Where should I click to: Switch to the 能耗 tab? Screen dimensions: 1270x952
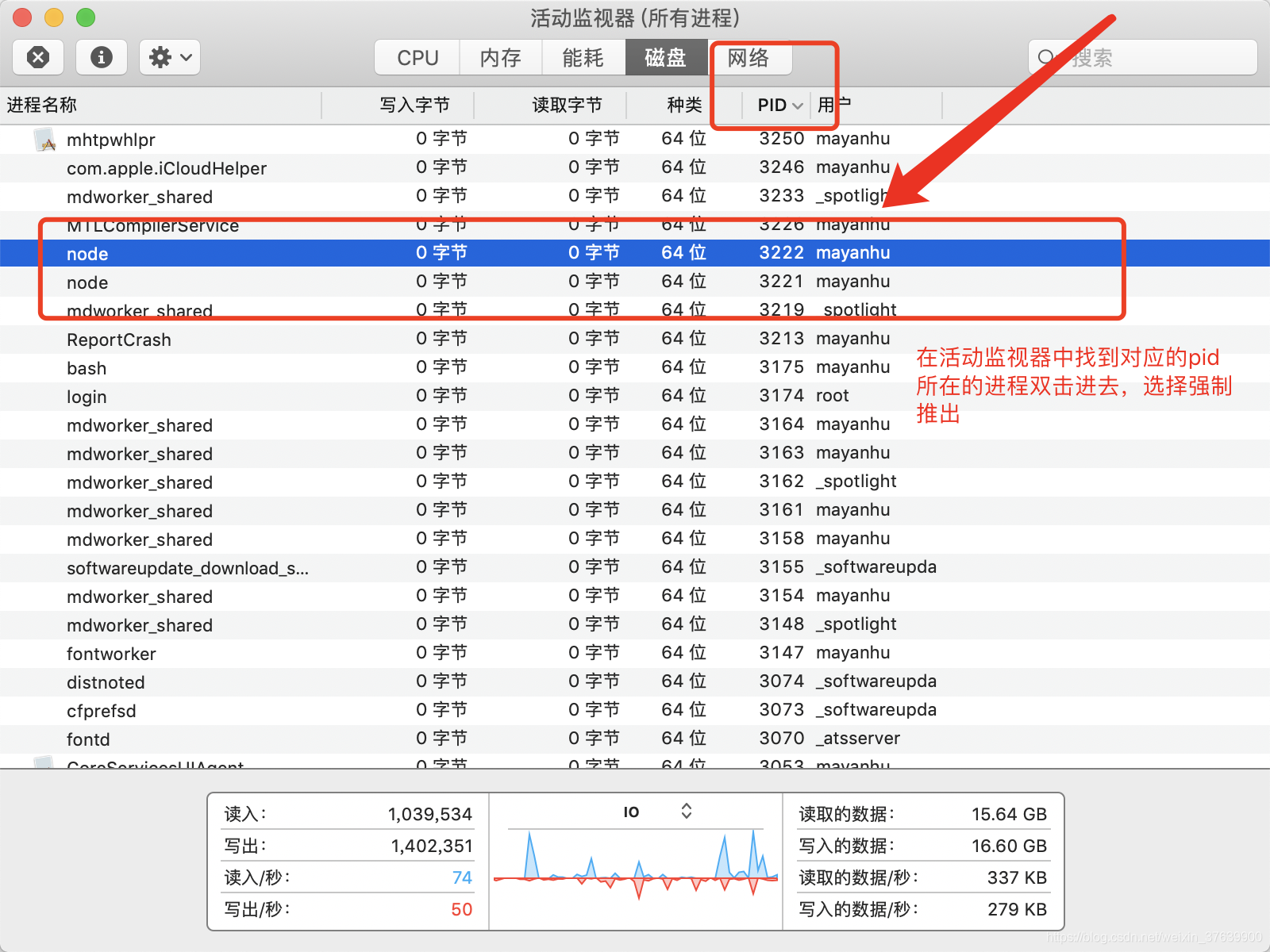(583, 57)
